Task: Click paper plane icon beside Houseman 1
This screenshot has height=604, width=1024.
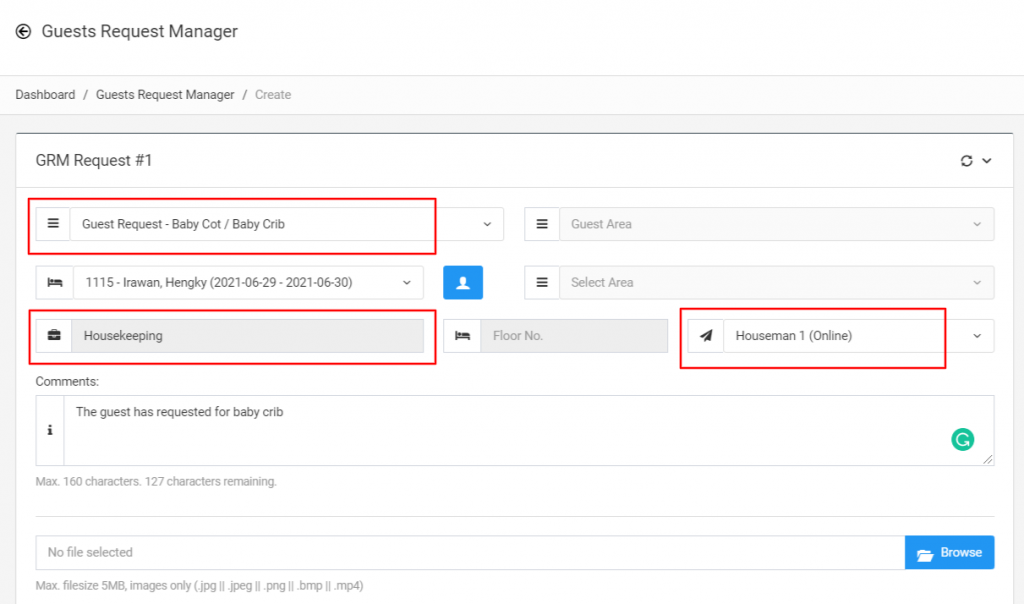Action: pos(706,336)
